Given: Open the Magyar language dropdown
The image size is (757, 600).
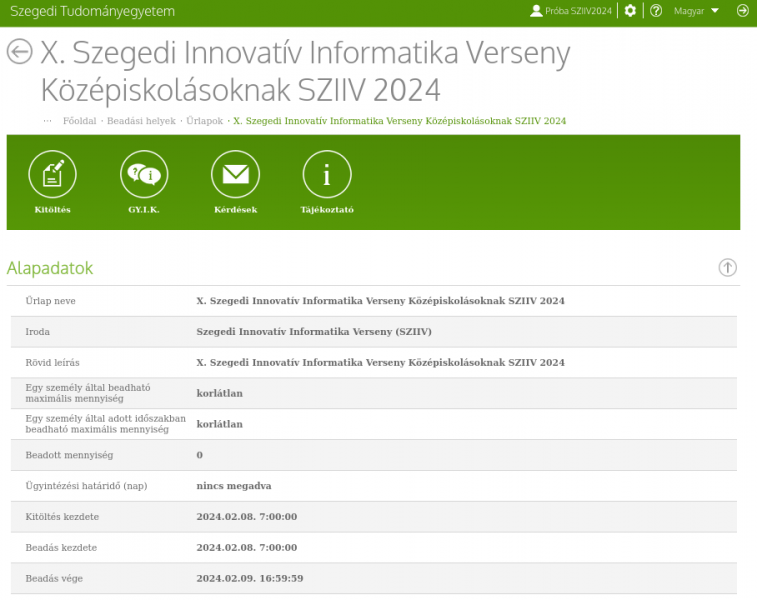Looking at the screenshot, I should 696,11.
